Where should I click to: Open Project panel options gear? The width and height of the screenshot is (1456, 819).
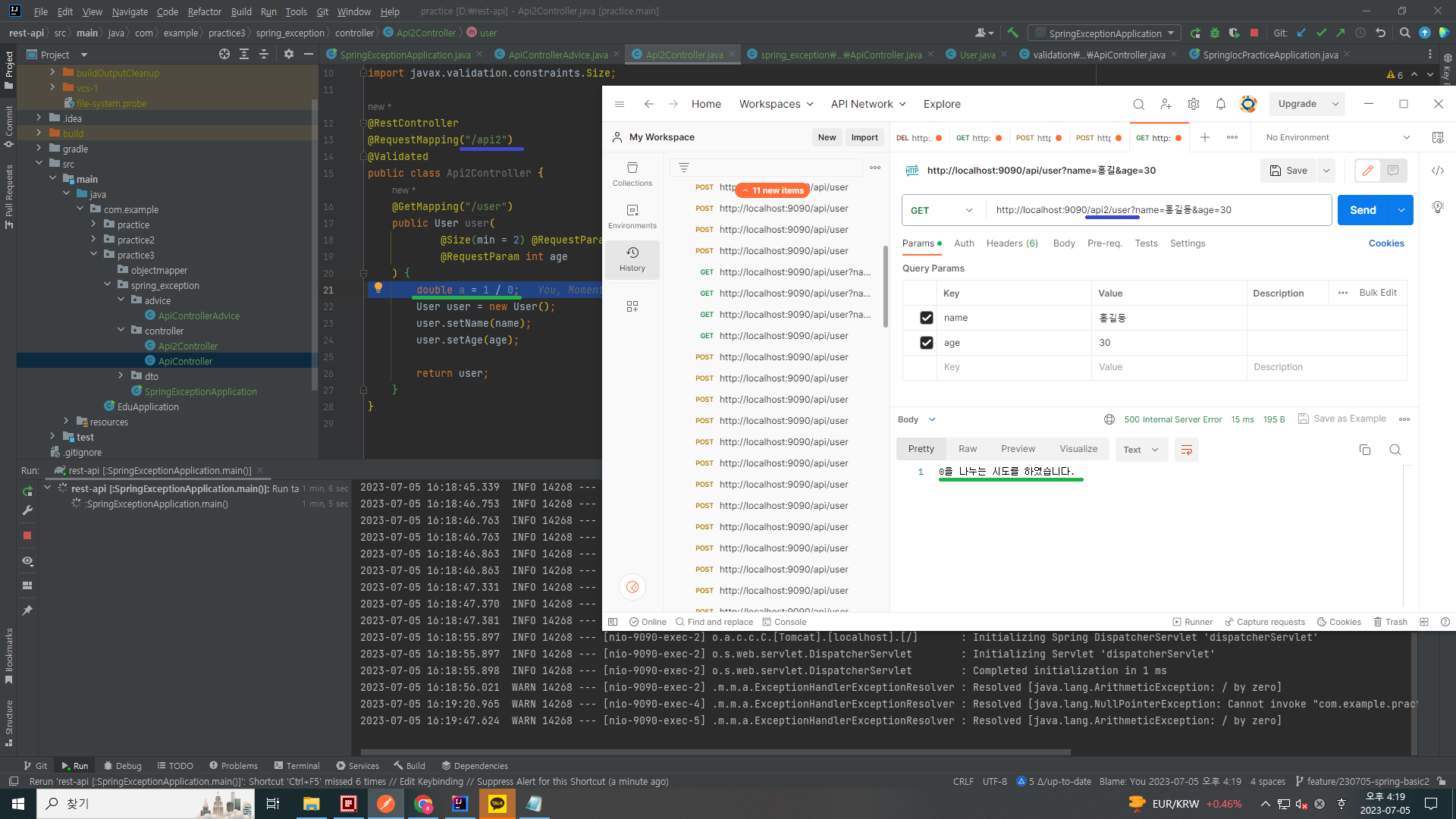tap(289, 54)
